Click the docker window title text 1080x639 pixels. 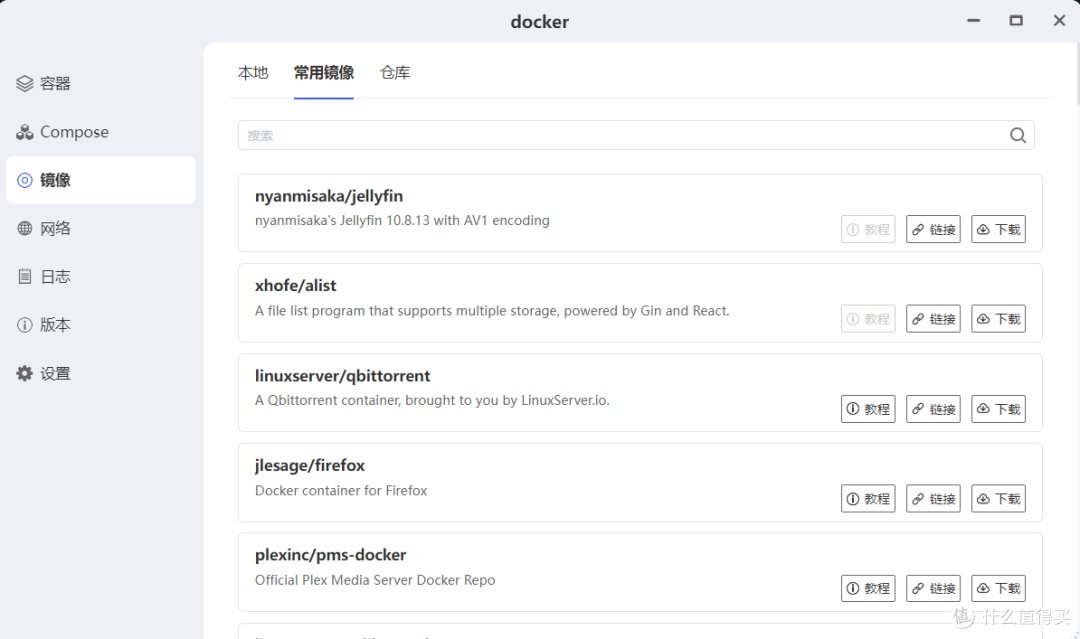click(x=539, y=22)
